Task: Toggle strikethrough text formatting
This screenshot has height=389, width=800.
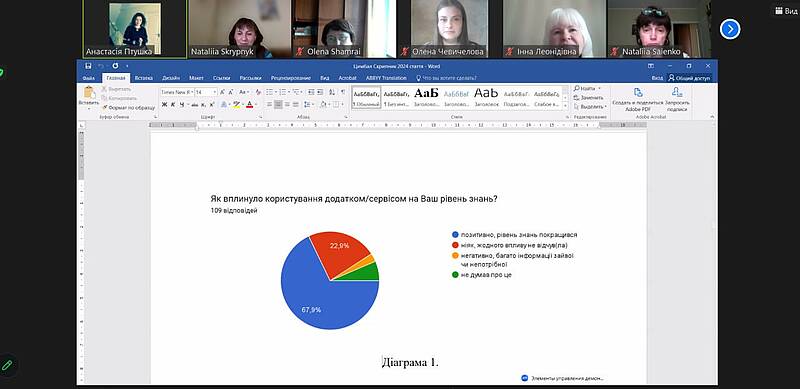Action: 194,104
